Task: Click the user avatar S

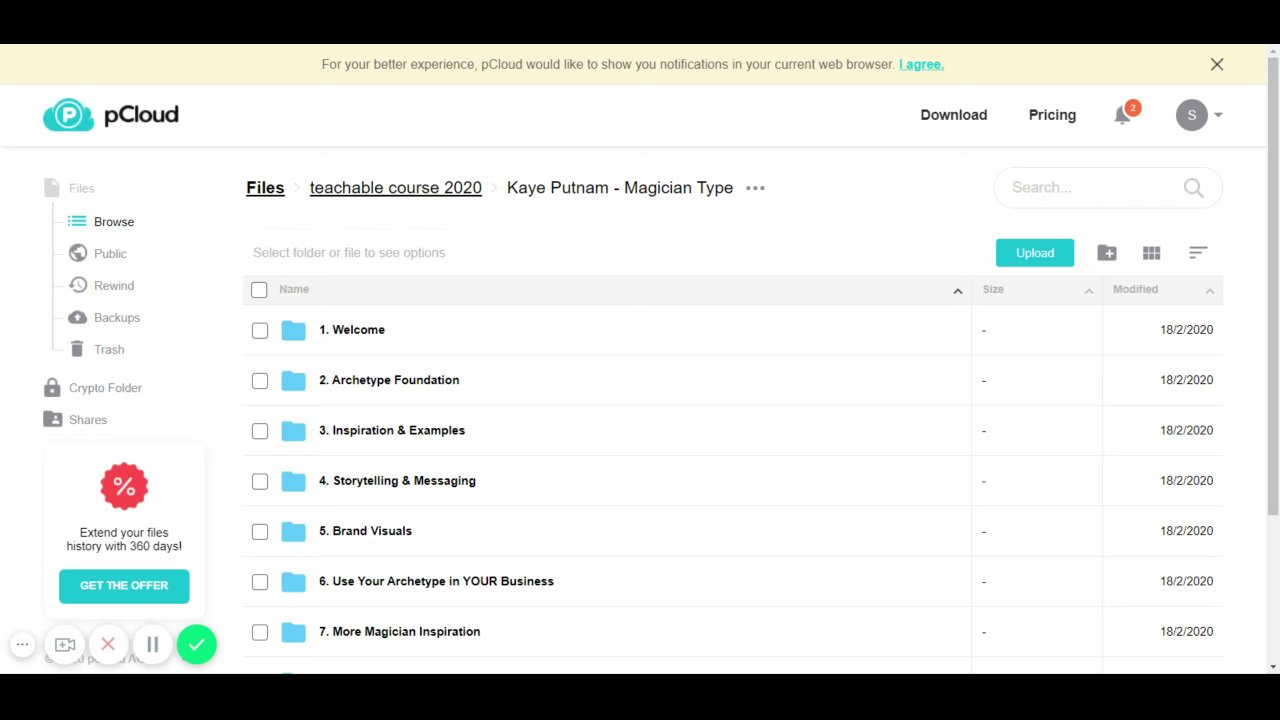Action: point(1191,115)
